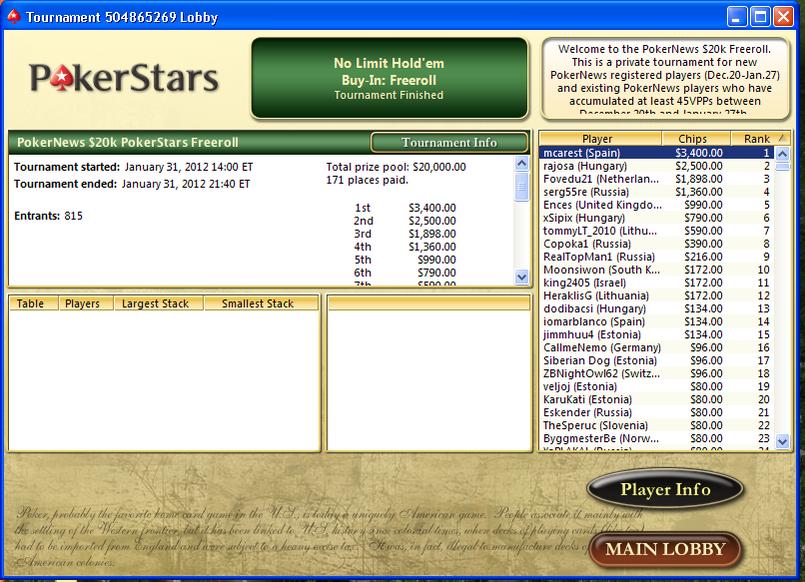Select player king2405 (Israel)
The image size is (805, 582).
click(x=657, y=283)
